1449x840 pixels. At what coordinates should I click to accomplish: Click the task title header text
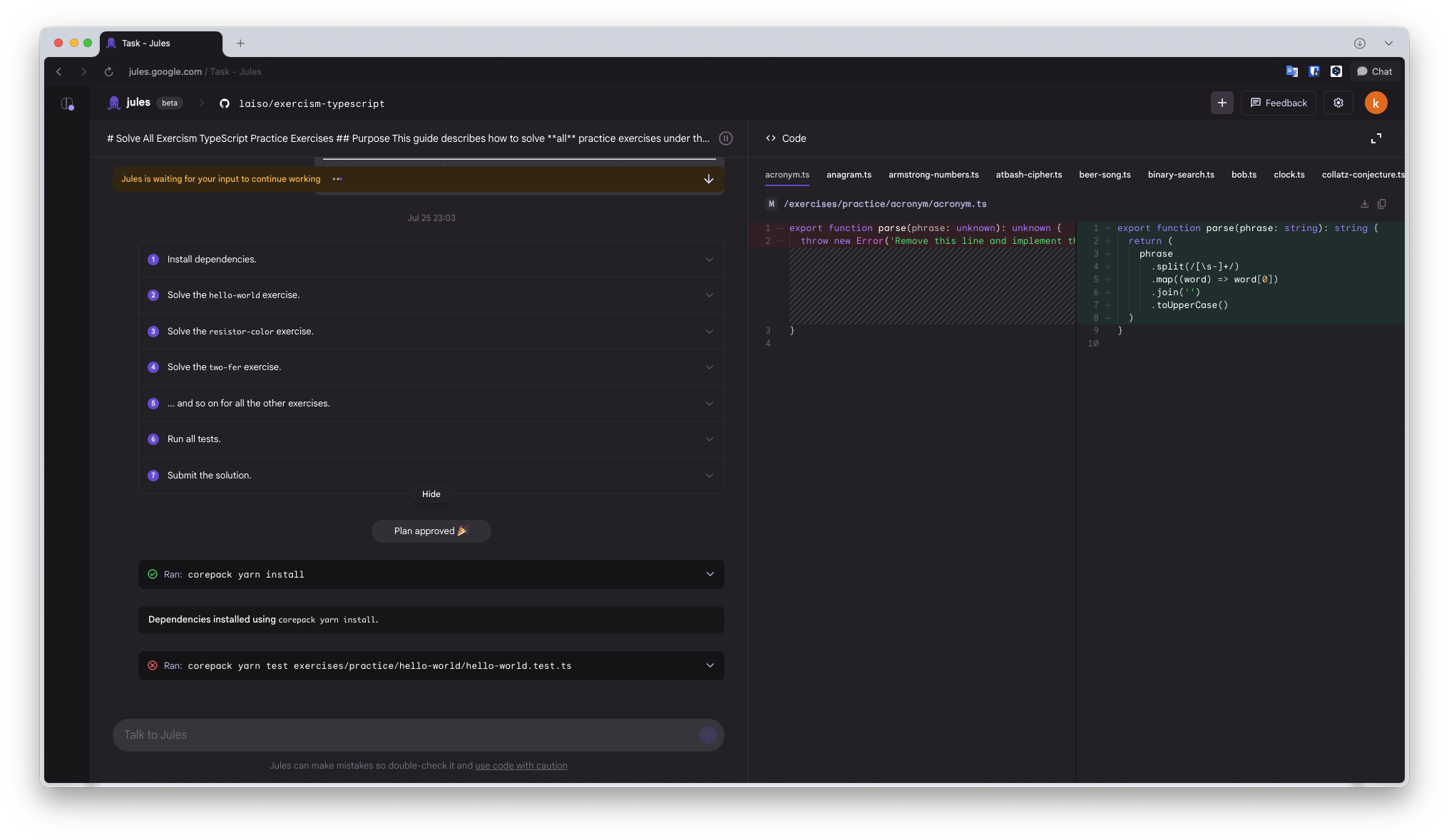pos(408,138)
